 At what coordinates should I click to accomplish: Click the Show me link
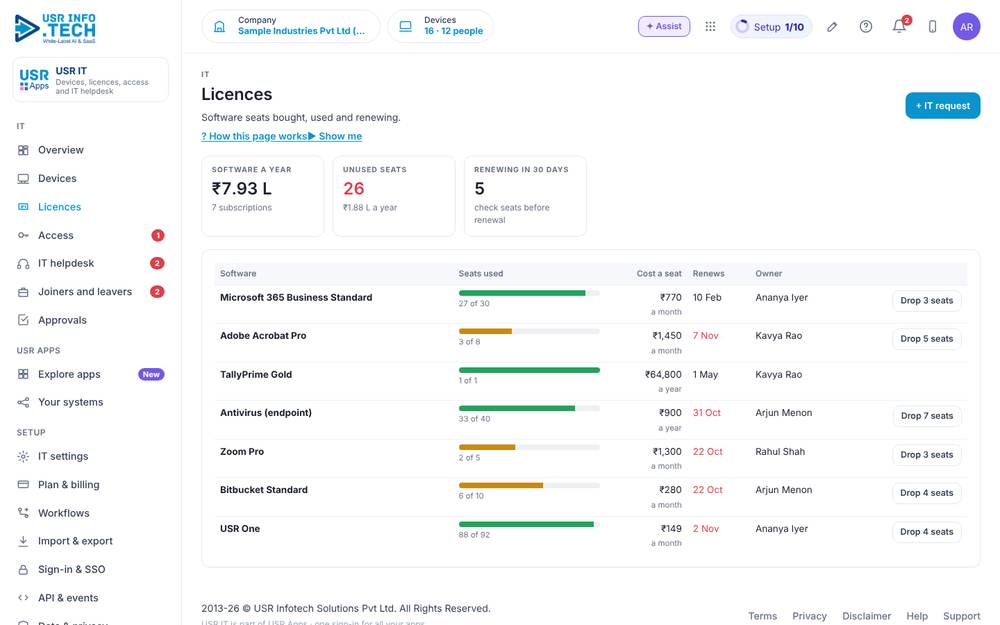(x=335, y=136)
